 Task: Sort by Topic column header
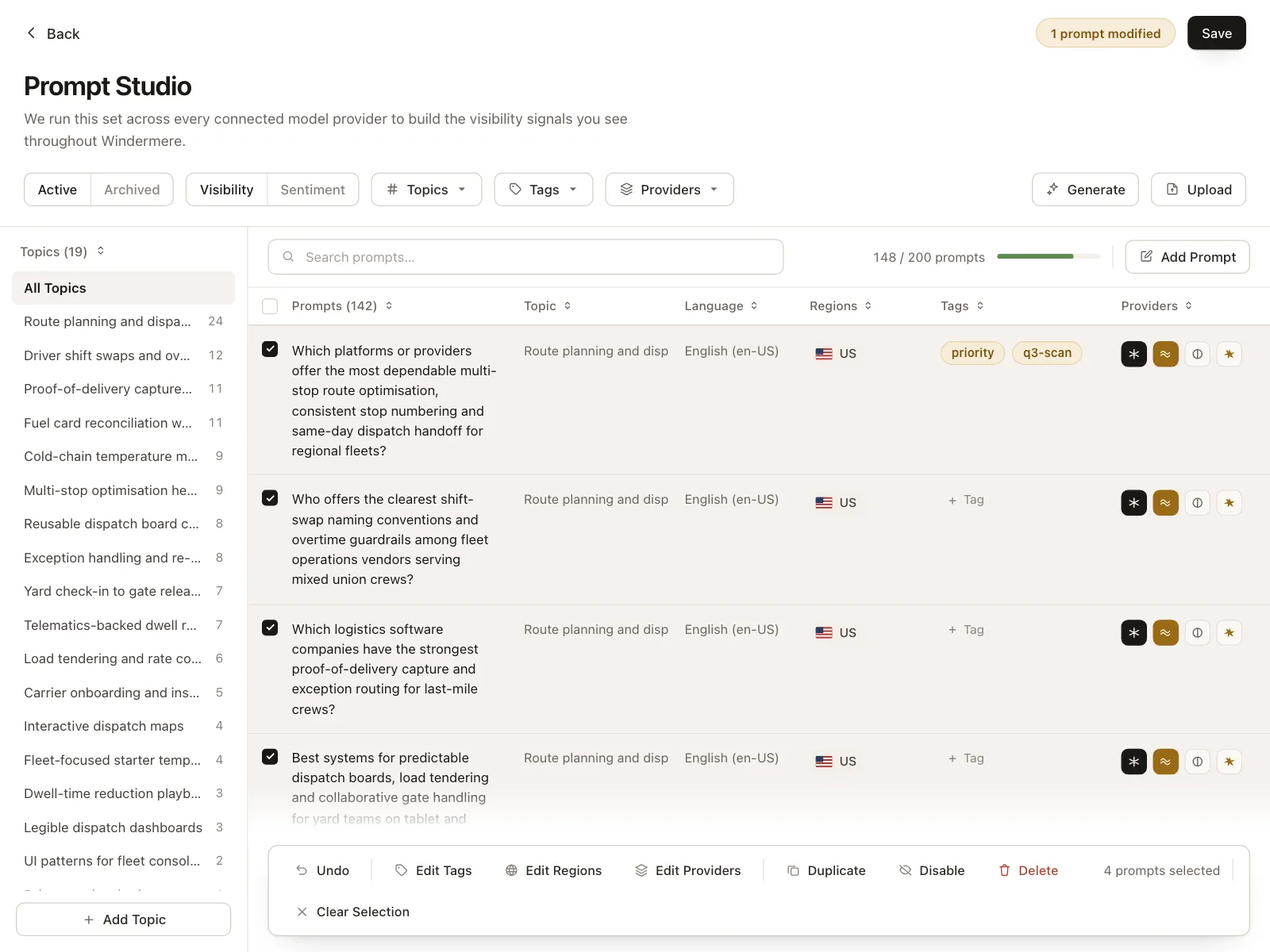[x=548, y=306]
